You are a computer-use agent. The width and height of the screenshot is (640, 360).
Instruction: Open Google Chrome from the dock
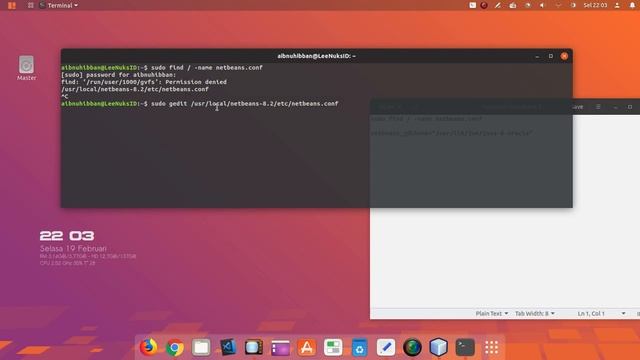[175, 347]
